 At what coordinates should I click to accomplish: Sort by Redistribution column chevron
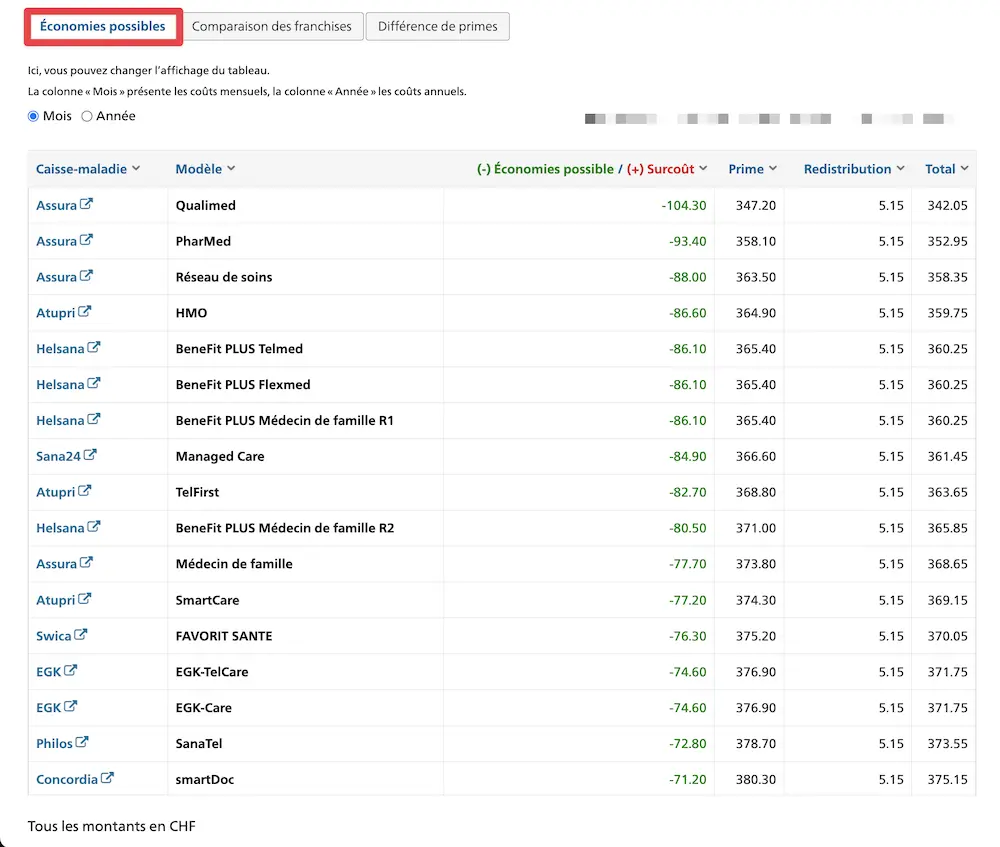tap(901, 168)
